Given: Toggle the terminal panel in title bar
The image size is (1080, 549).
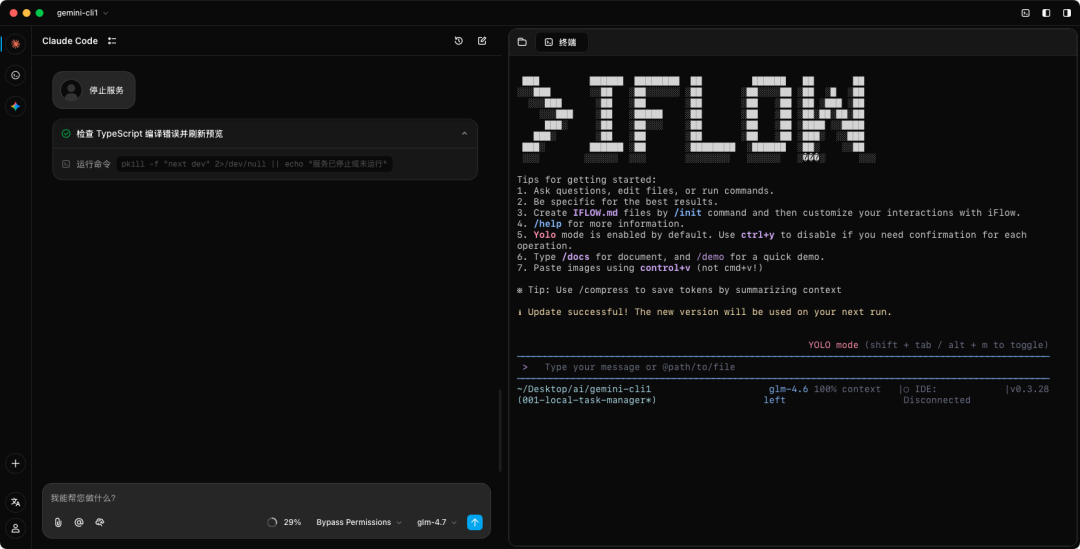Looking at the screenshot, I should tap(1025, 13).
